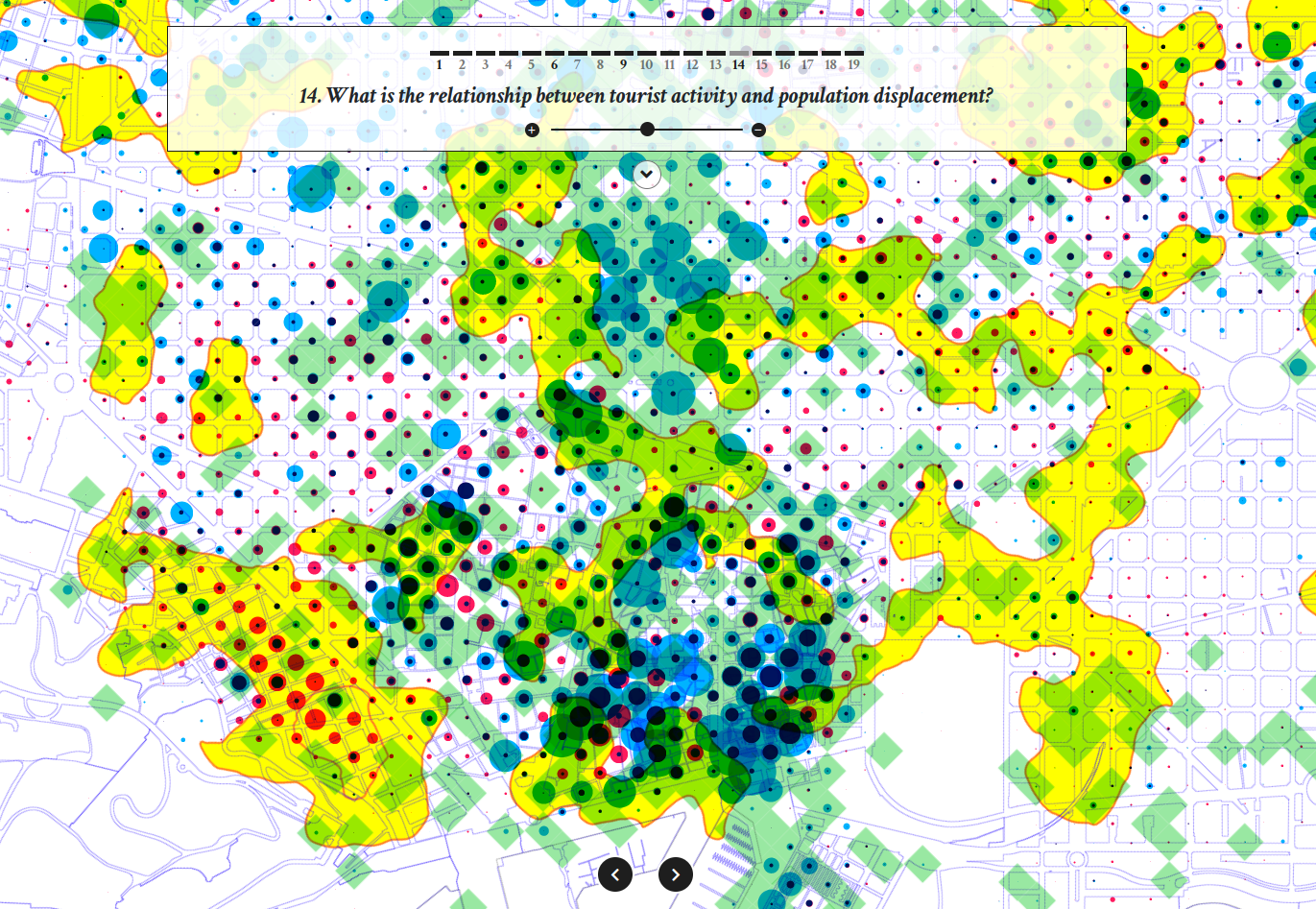Click the question 14 title text
This screenshot has height=909, width=1316.
coord(646,96)
